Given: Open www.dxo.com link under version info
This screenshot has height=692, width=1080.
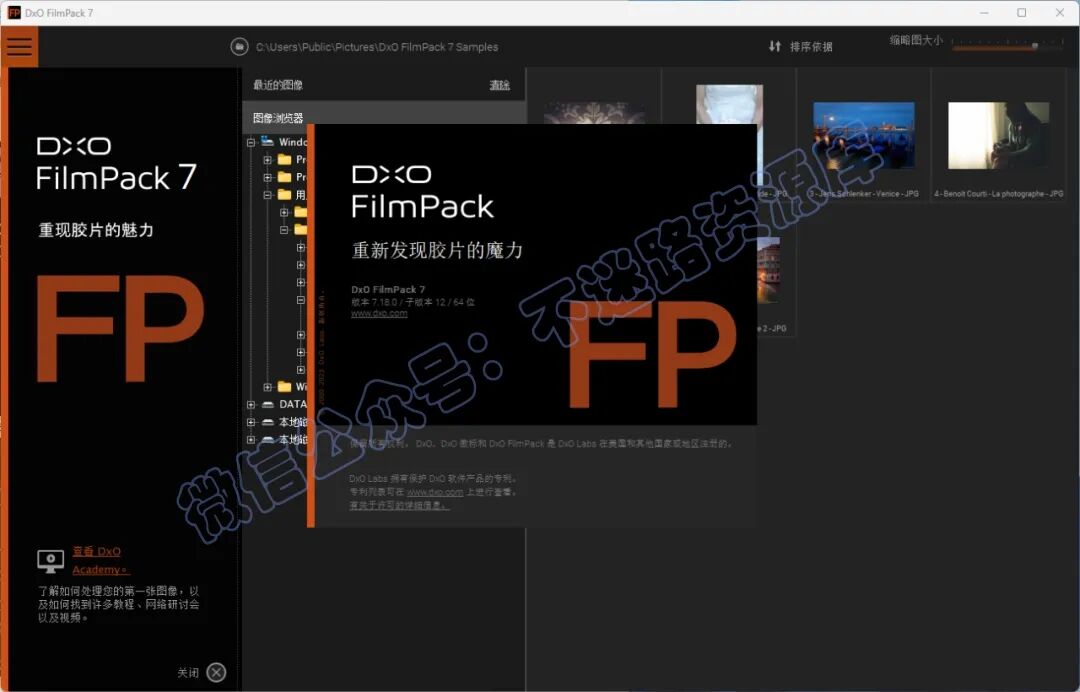Looking at the screenshot, I should click(x=379, y=313).
